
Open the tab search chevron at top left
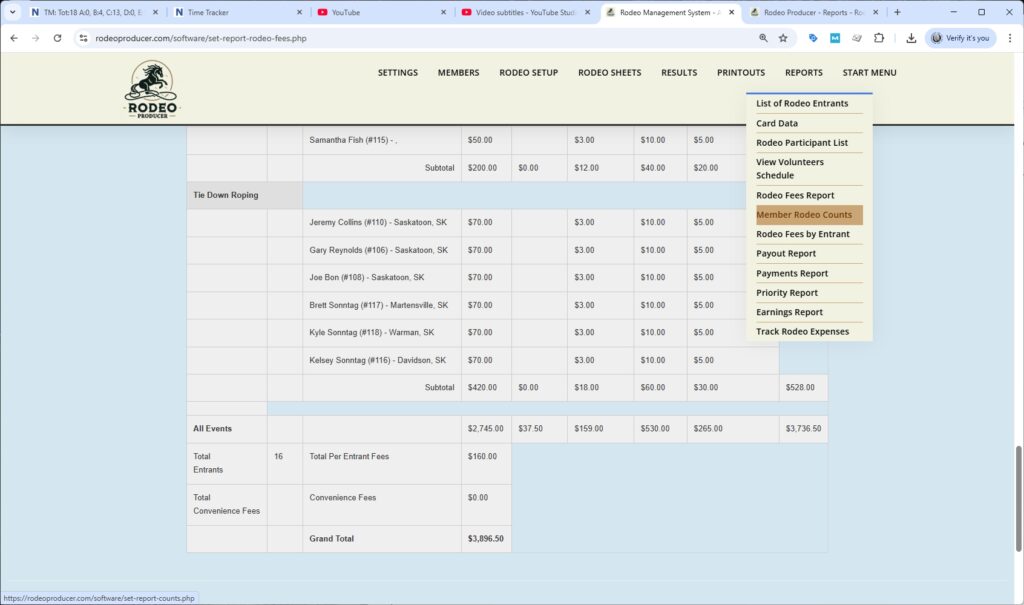click(12, 13)
